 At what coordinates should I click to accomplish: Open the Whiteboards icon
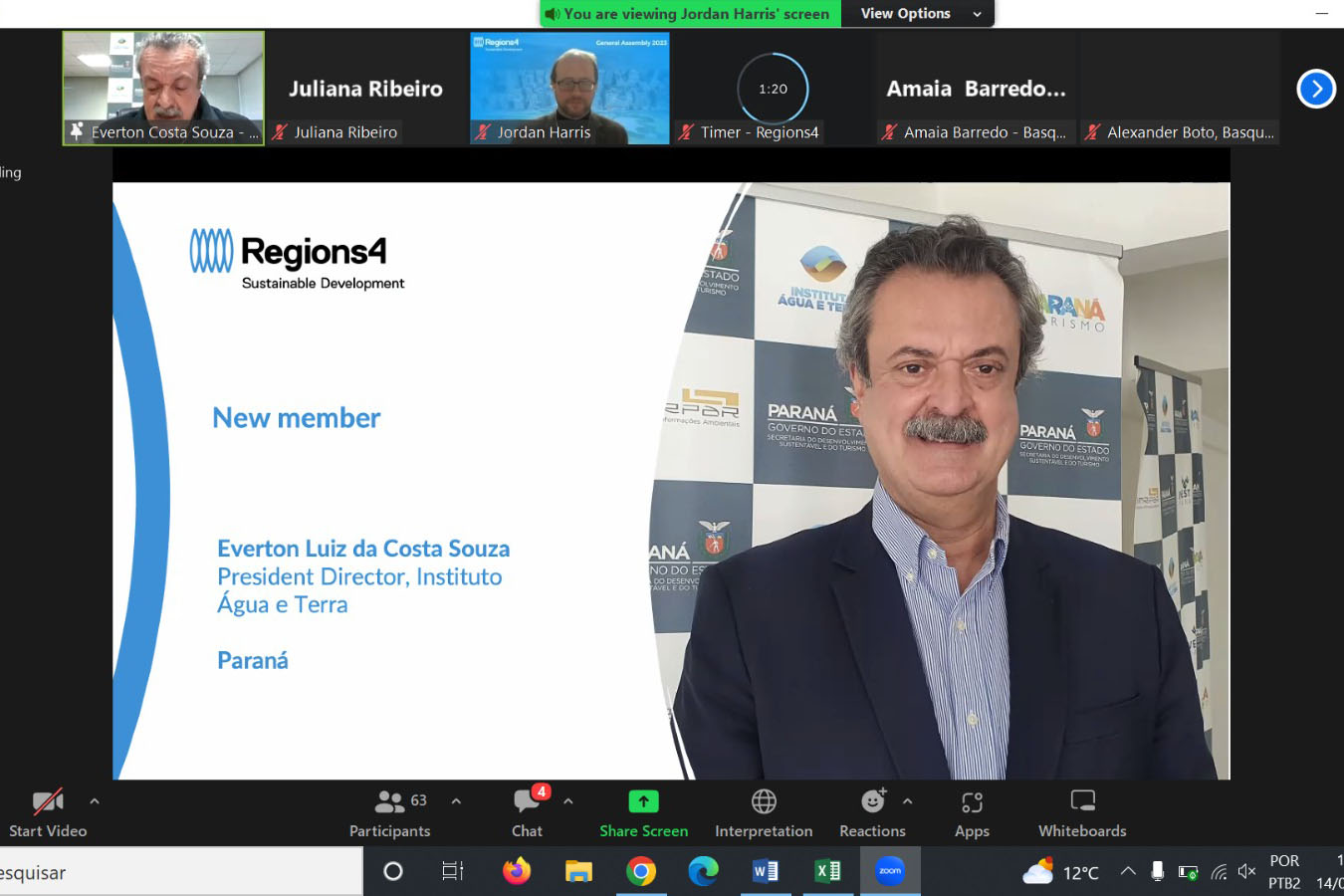tap(1082, 801)
